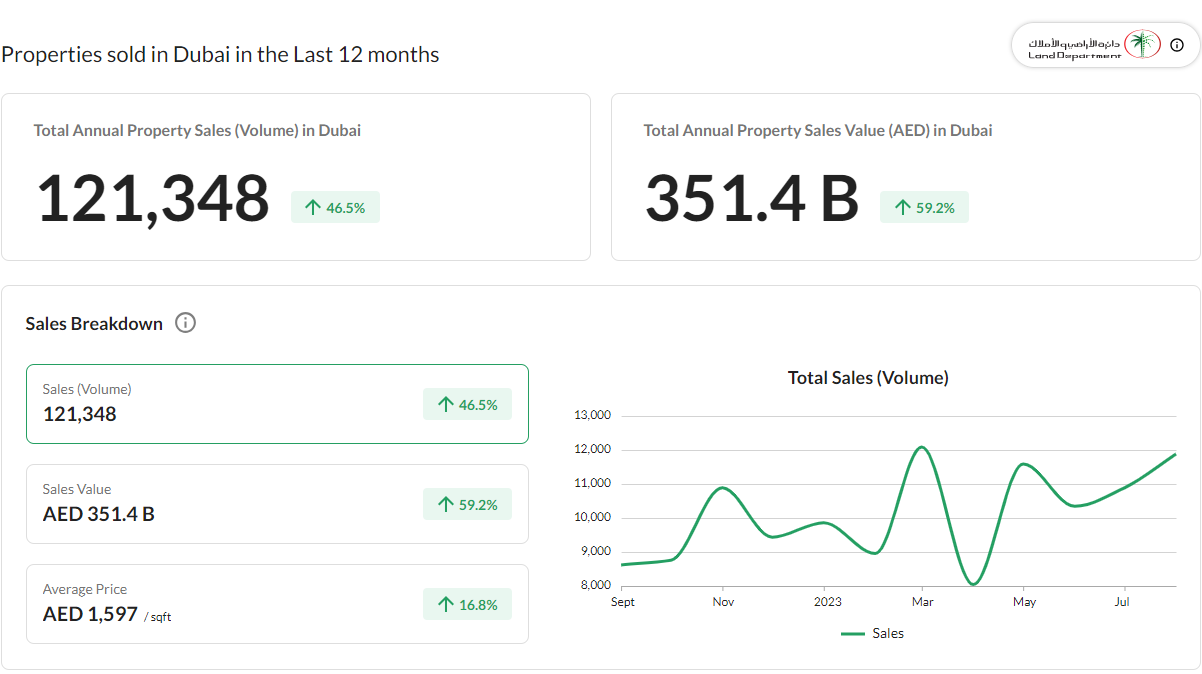Click the green Sales legend line swatch
This screenshot has width=1202, height=674.
[x=853, y=634]
